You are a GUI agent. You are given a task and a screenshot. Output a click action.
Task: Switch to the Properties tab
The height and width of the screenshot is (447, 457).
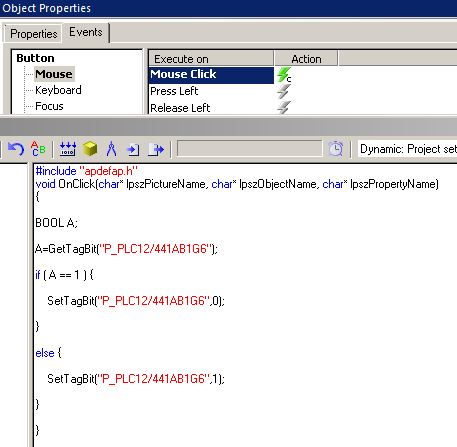pyautogui.click(x=33, y=34)
